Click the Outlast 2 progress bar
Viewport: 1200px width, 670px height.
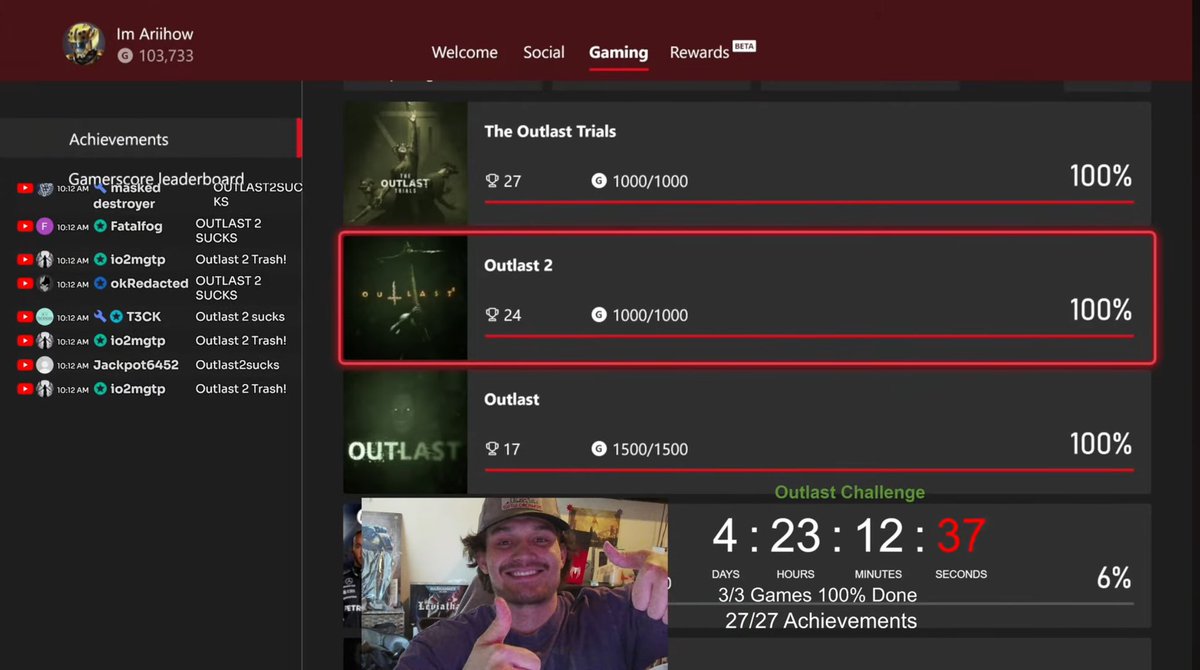(x=809, y=336)
